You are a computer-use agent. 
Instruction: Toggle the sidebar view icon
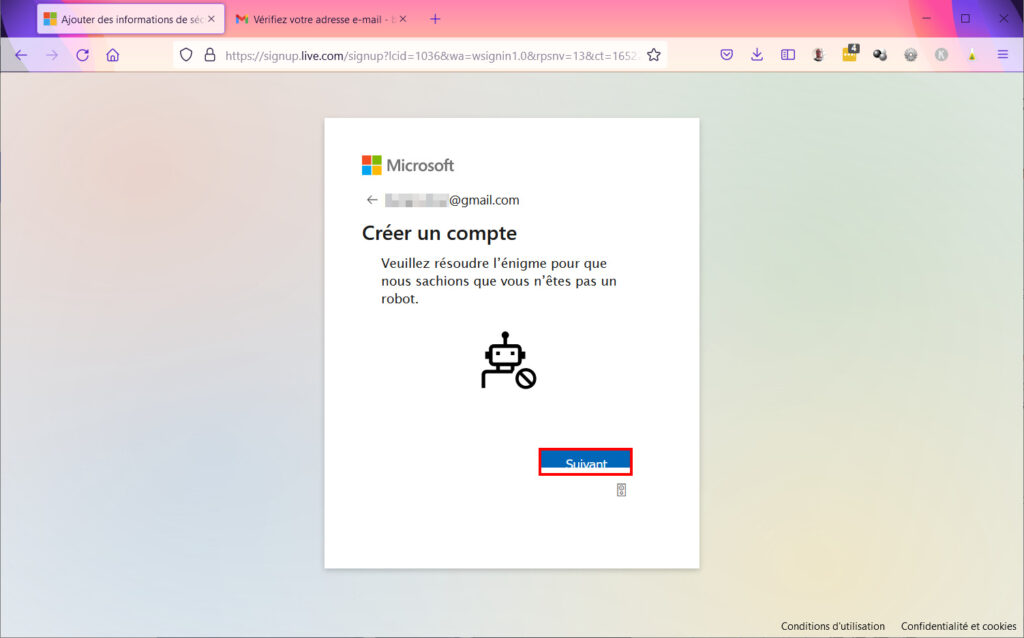788,56
